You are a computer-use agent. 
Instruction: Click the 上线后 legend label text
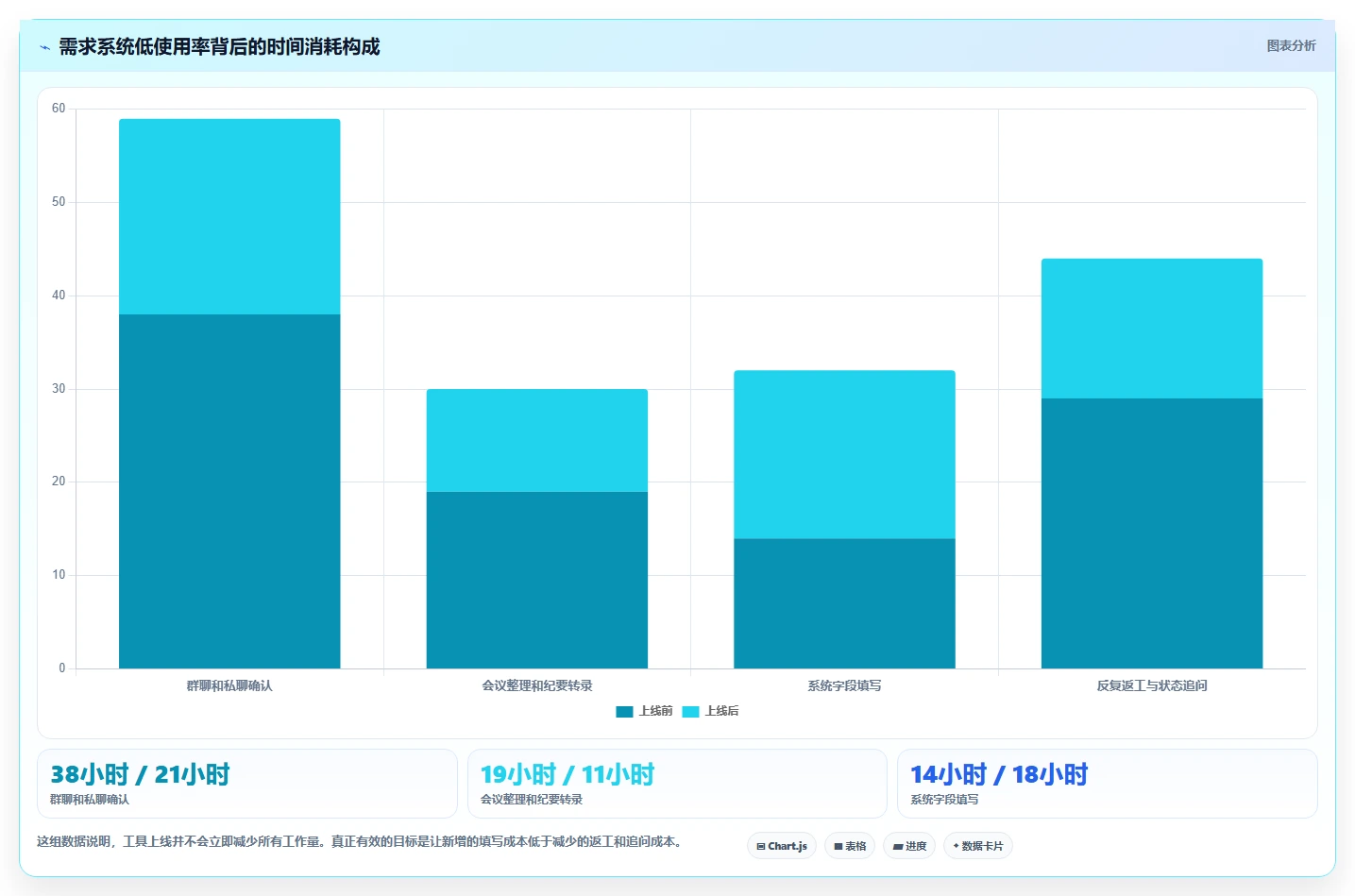point(721,711)
